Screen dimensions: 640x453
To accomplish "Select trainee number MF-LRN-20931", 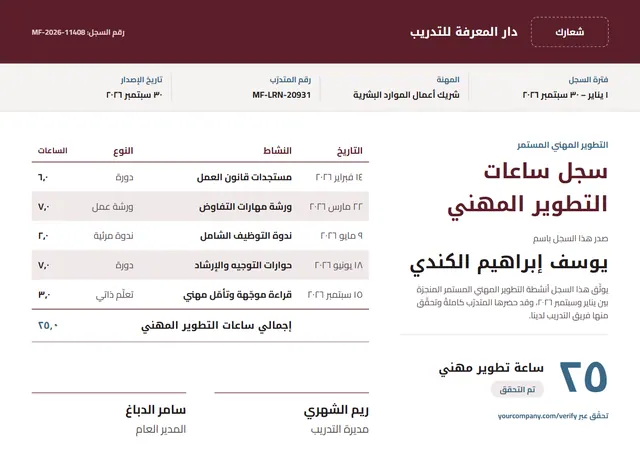I will (x=282, y=95).
